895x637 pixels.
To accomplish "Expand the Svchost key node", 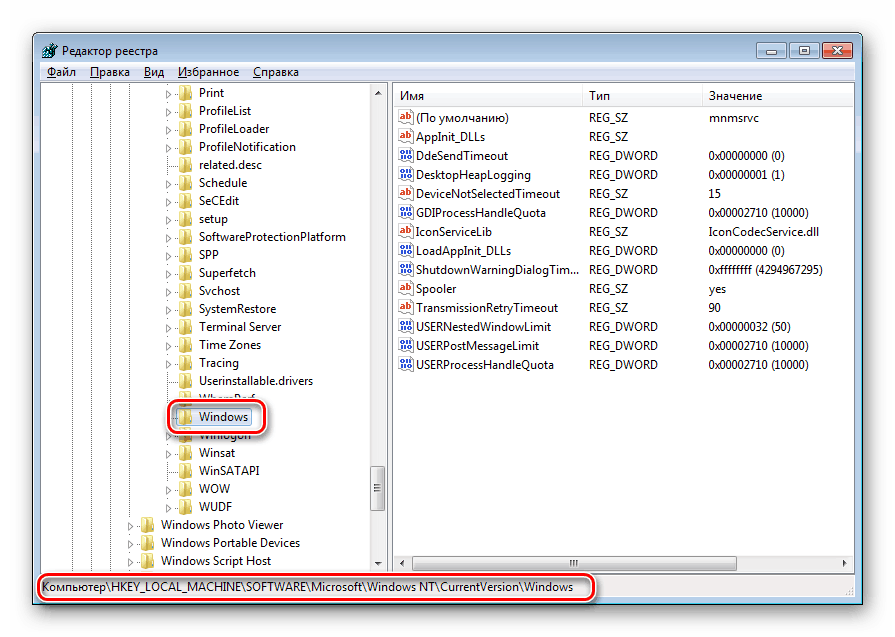I will (168, 292).
